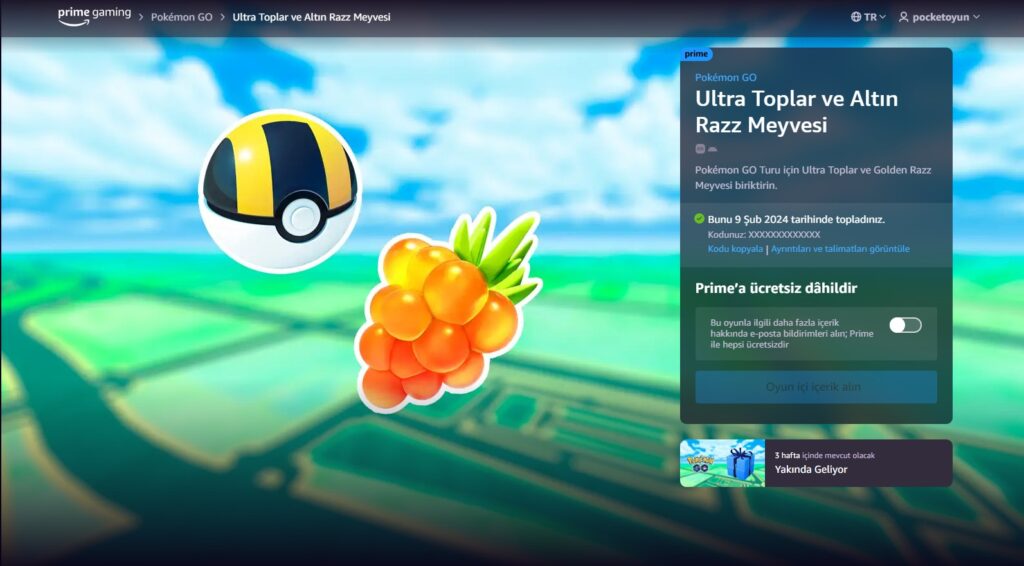Click the offer description paragraph
Viewport: 1024px width, 566px height.
[813, 178]
